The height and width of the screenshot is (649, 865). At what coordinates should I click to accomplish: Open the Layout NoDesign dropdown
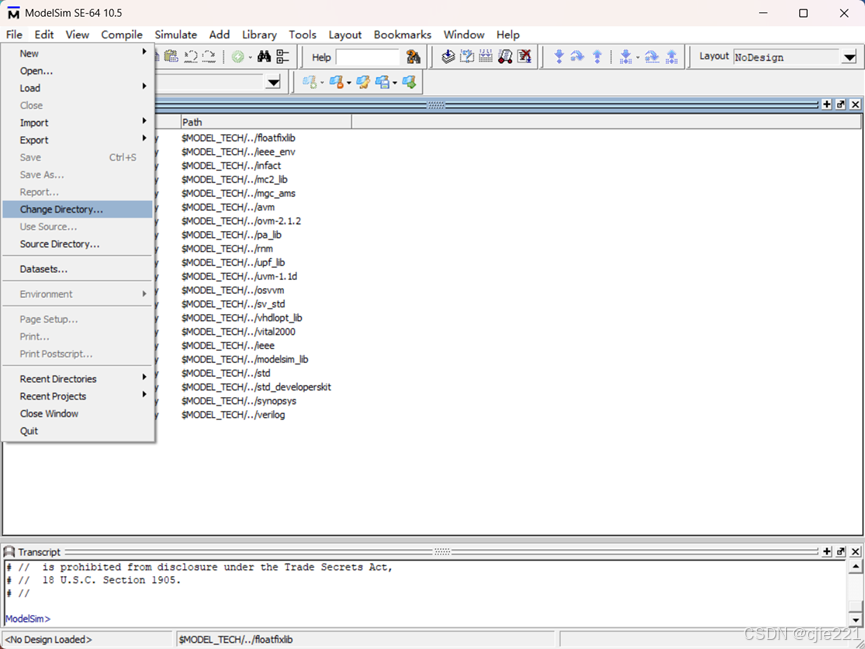(x=849, y=57)
